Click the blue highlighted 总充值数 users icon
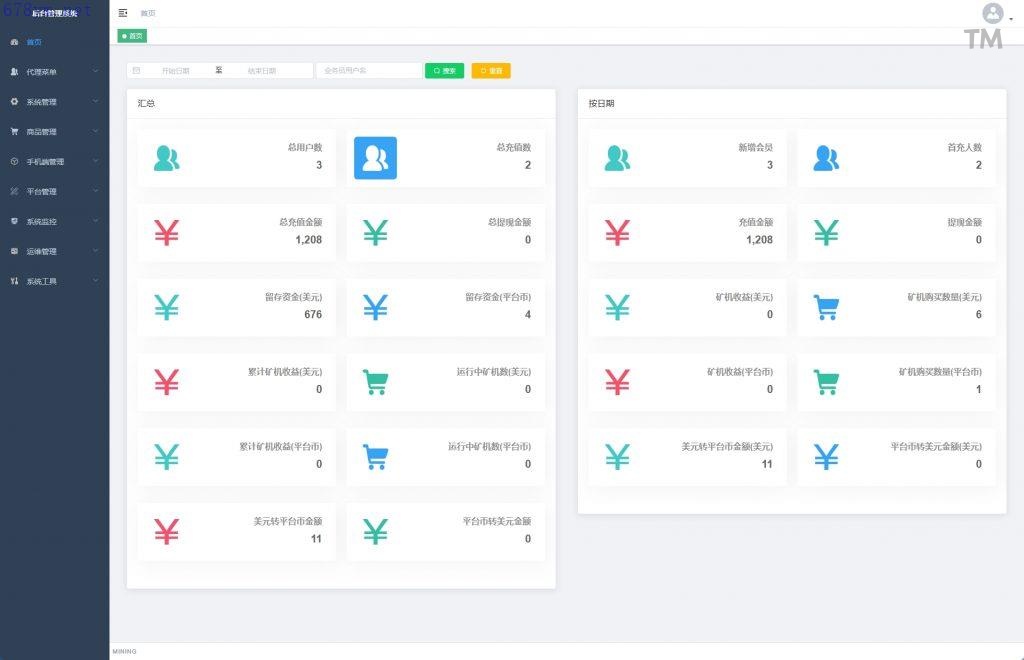Image resolution: width=1024 pixels, height=660 pixels. pos(375,158)
